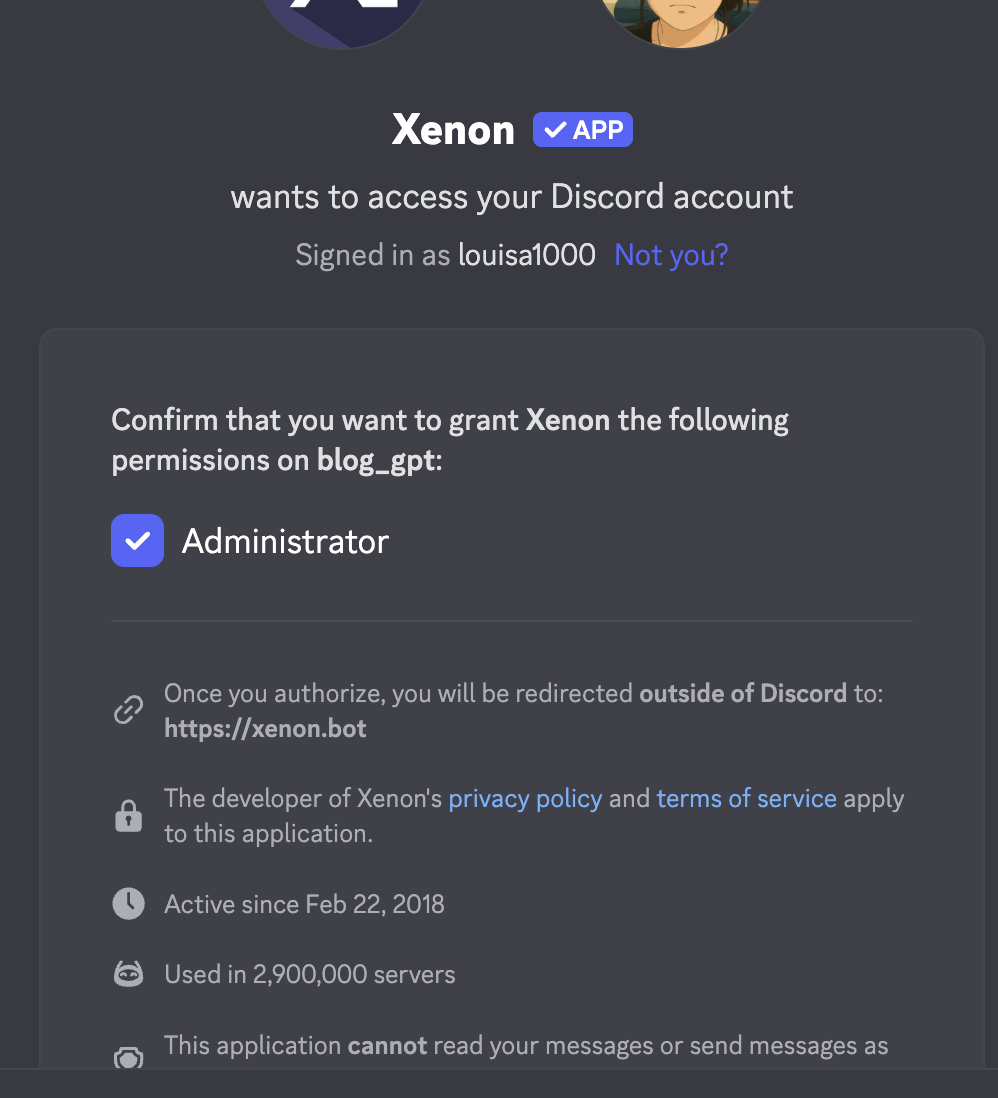The width and height of the screenshot is (998, 1098).
Task: Click the louisa1000 username text
Action: pyautogui.click(x=526, y=255)
